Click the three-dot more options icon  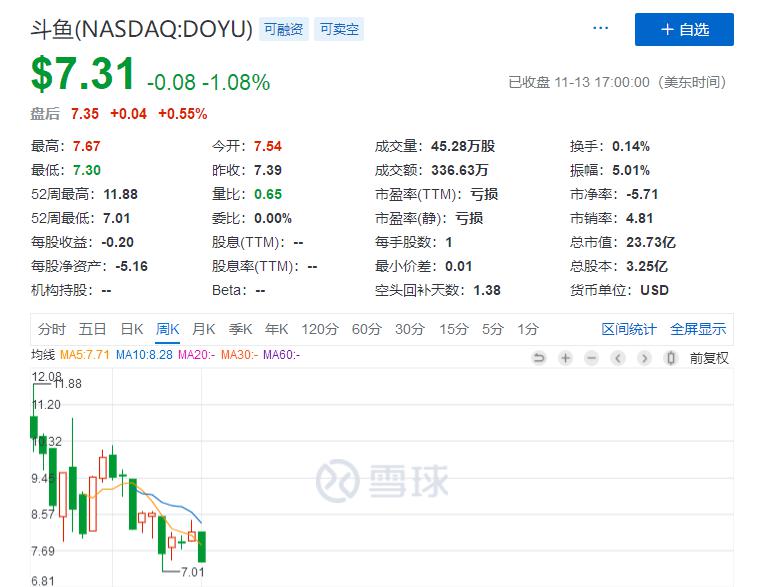pyautogui.click(x=600, y=28)
